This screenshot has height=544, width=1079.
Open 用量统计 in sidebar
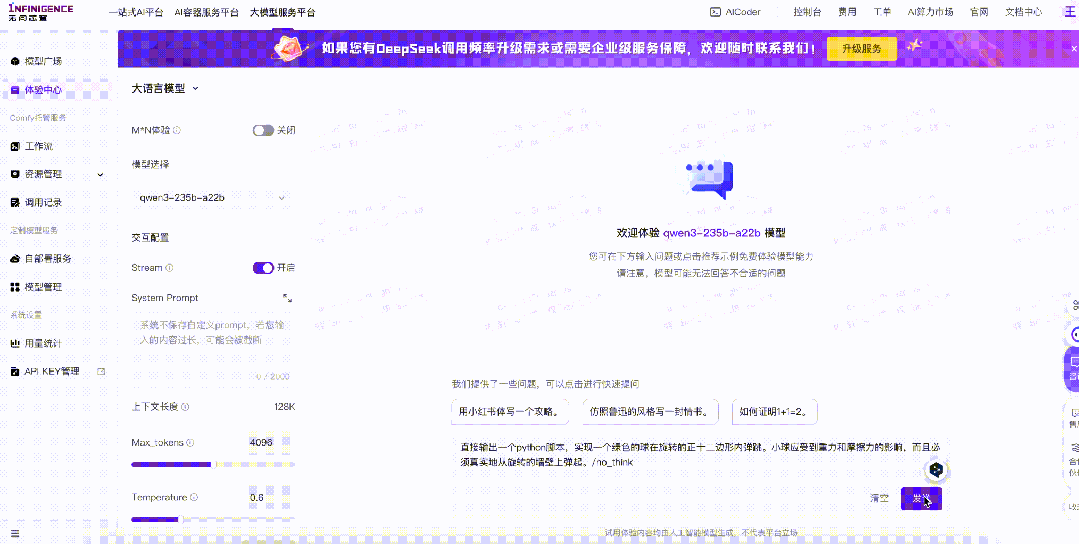click(x=43, y=343)
